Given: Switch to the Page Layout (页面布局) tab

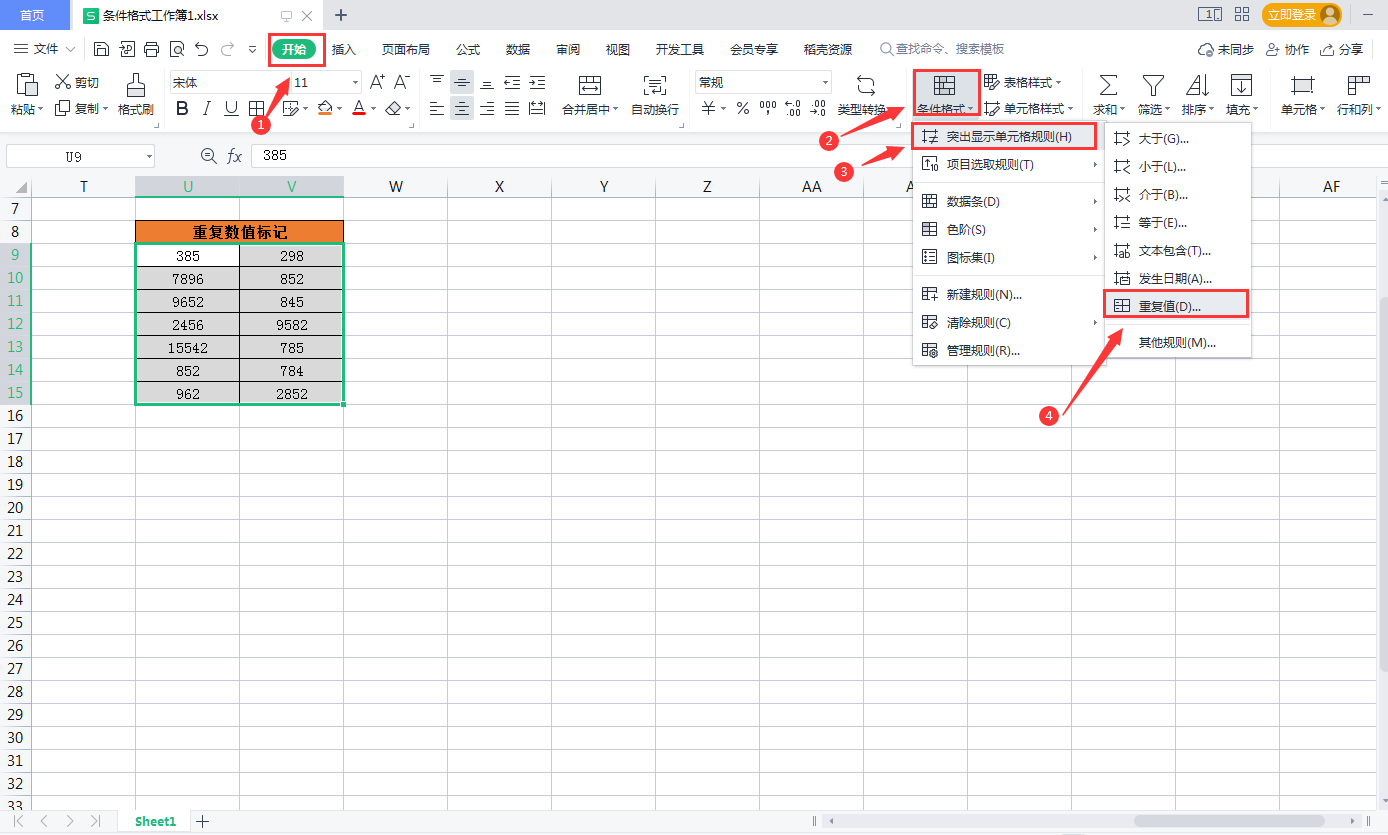Looking at the screenshot, I should 406,49.
